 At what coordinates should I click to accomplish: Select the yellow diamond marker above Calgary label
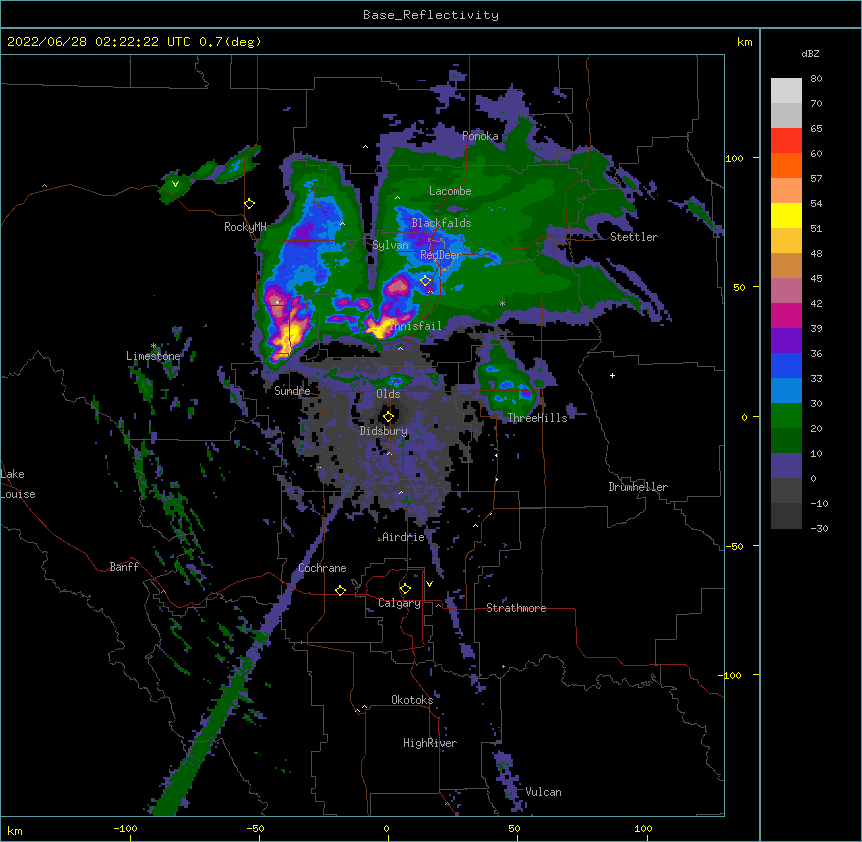click(x=405, y=589)
